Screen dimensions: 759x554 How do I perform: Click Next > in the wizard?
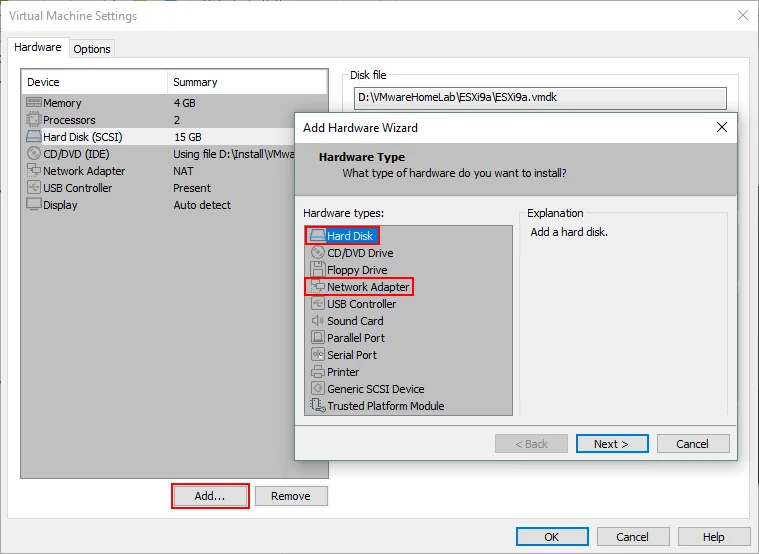[612, 444]
